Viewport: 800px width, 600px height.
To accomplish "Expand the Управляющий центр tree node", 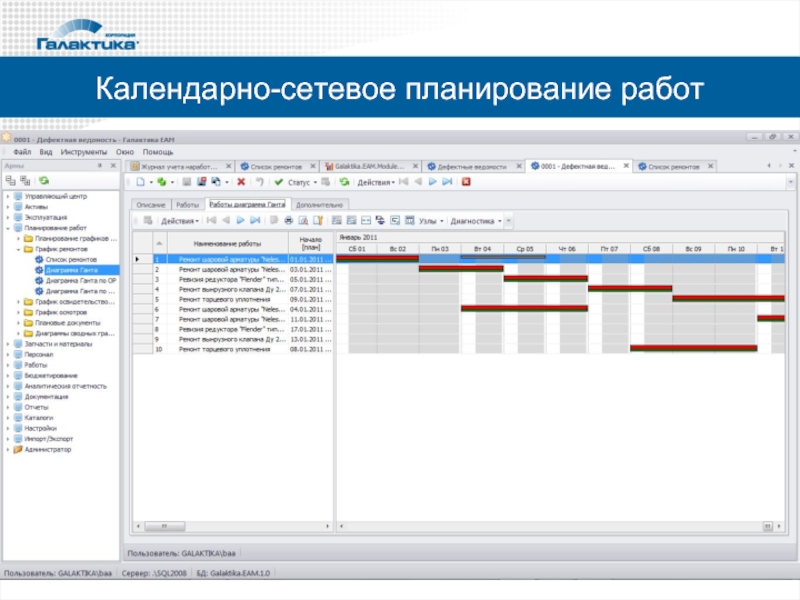I will 8,196.
